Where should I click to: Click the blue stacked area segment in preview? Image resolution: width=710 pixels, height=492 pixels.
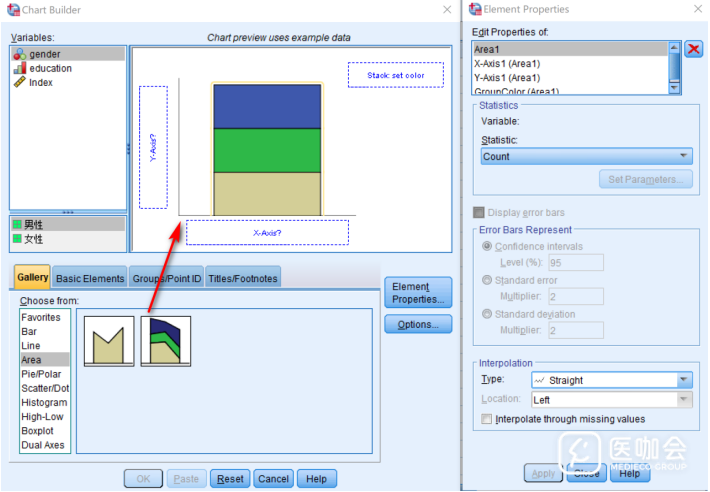pyautogui.click(x=266, y=106)
